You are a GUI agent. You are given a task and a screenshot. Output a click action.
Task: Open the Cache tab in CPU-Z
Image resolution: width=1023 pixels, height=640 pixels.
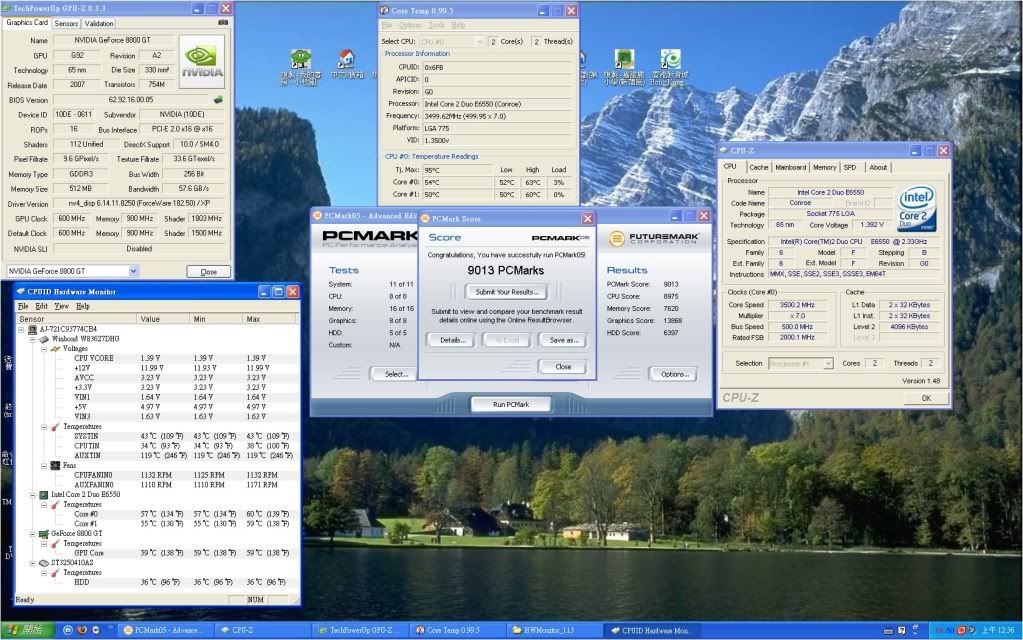pyautogui.click(x=759, y=168)
